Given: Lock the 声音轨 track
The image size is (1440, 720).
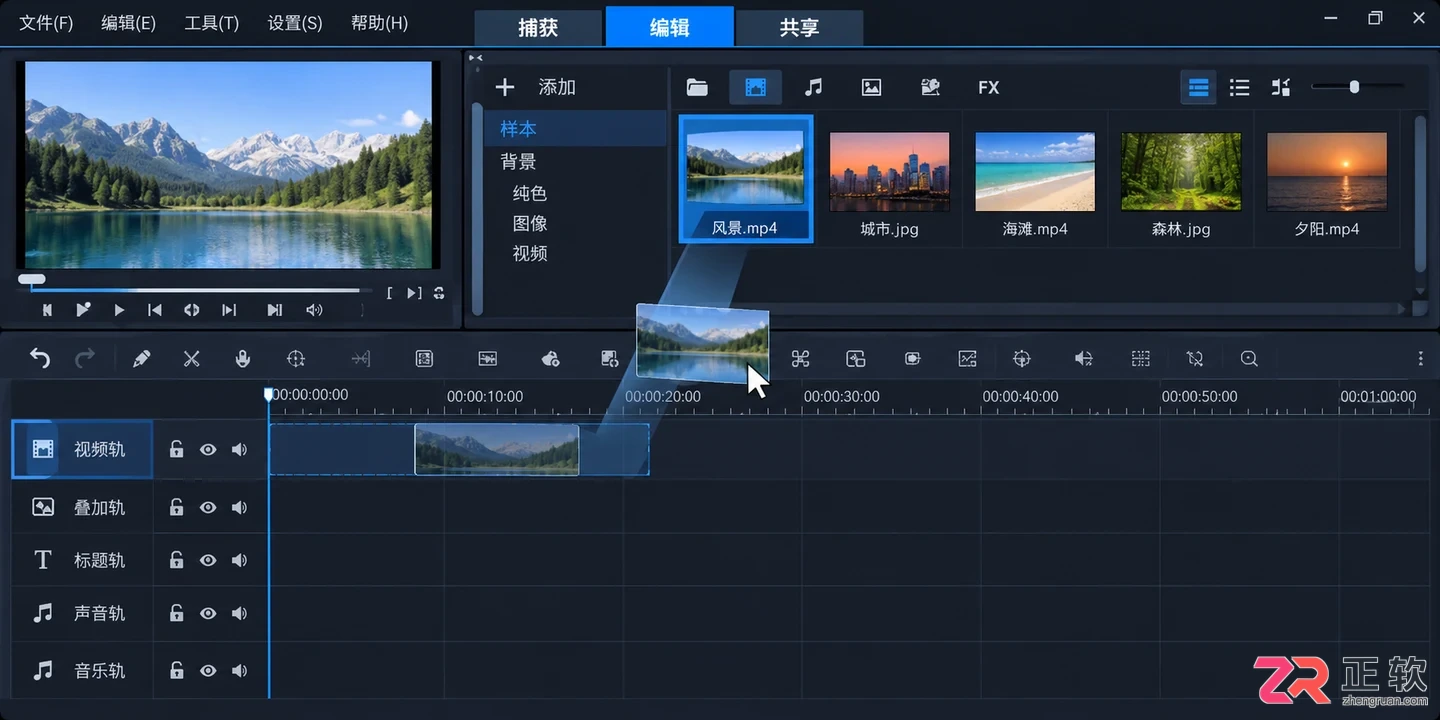Looking at the screenshot, I should click(176, 614).
